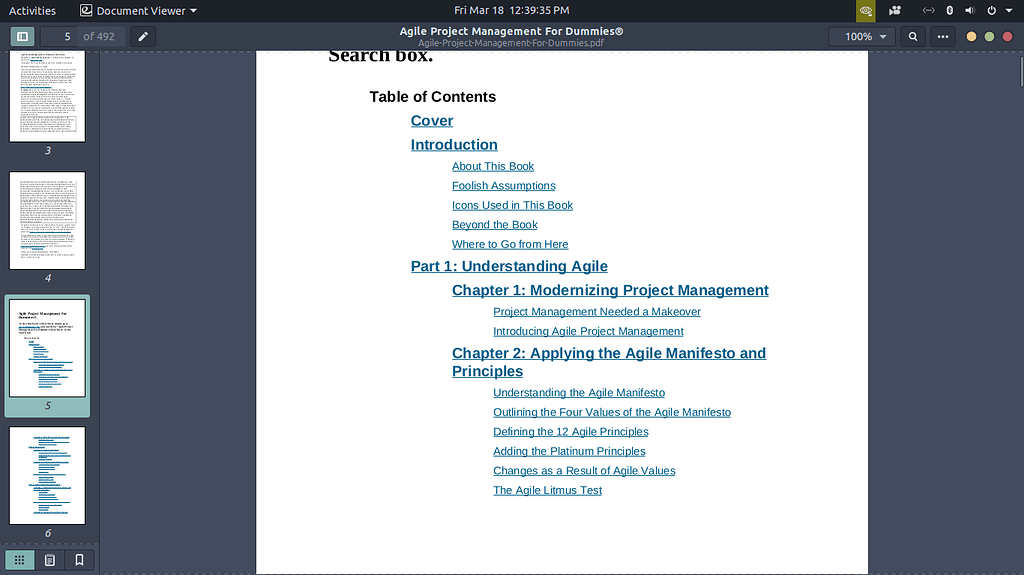Click the clock showing Fri Mar 18
This screenshot has width=1024, height=575.
click(511, 10)
